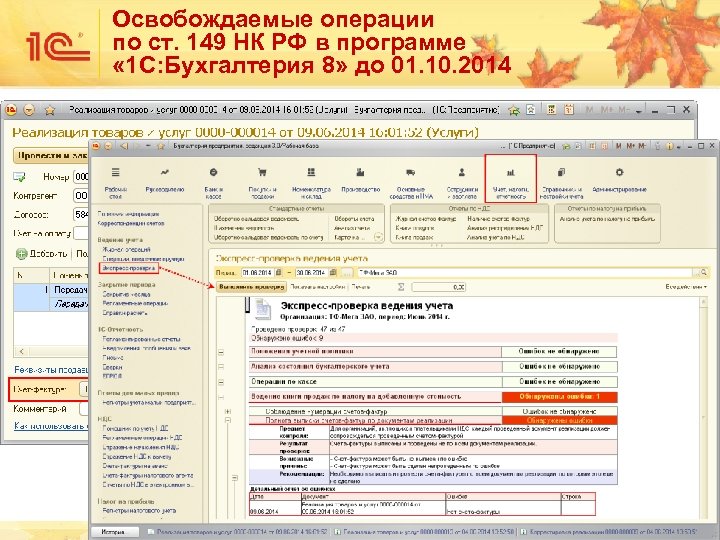The image size is (720, 540).
Task: Click left arrow of back window table scrollbar
Action: (x=21, y=351)
